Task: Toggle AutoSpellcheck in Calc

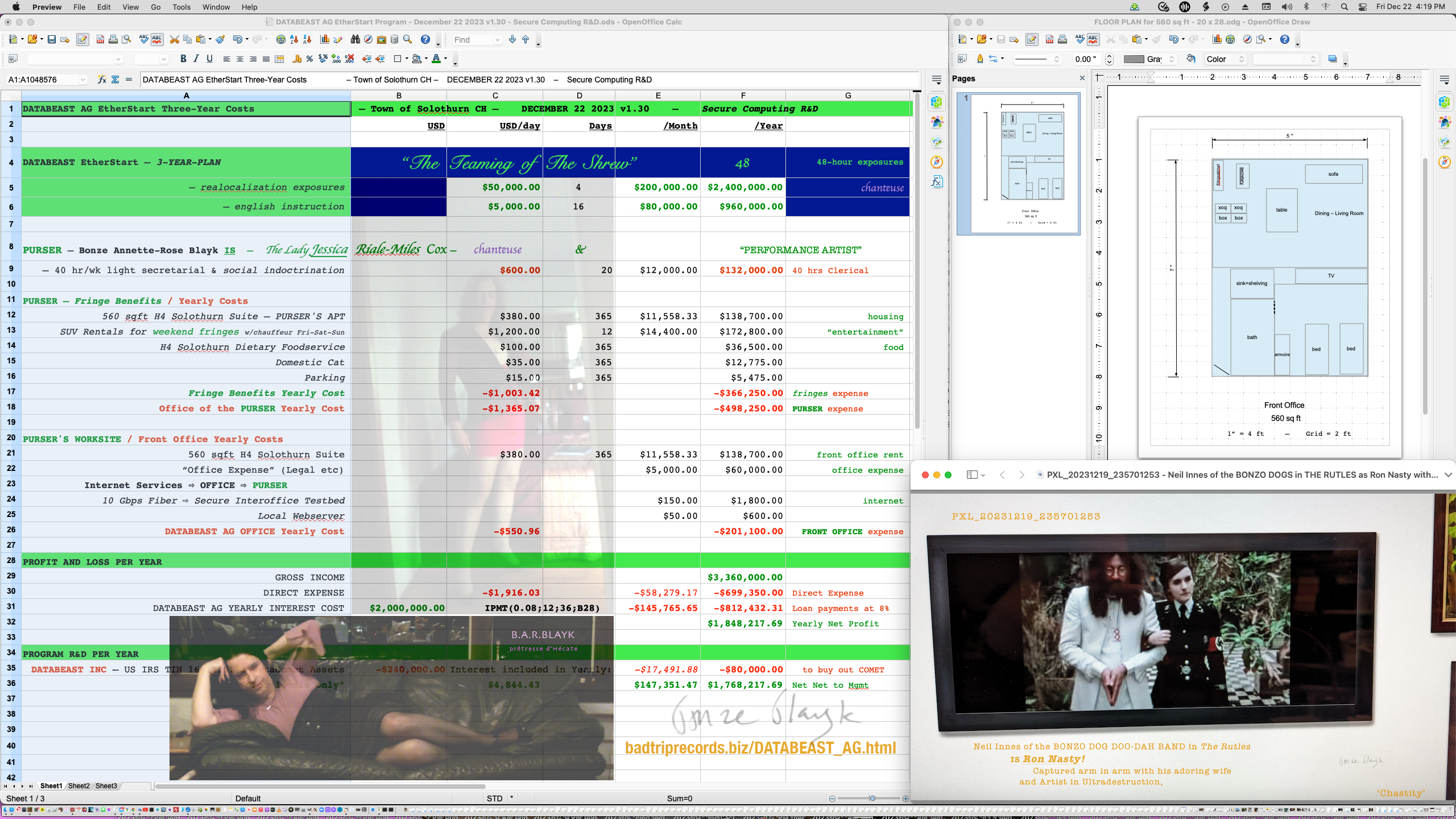Action: tap(157, 39)
